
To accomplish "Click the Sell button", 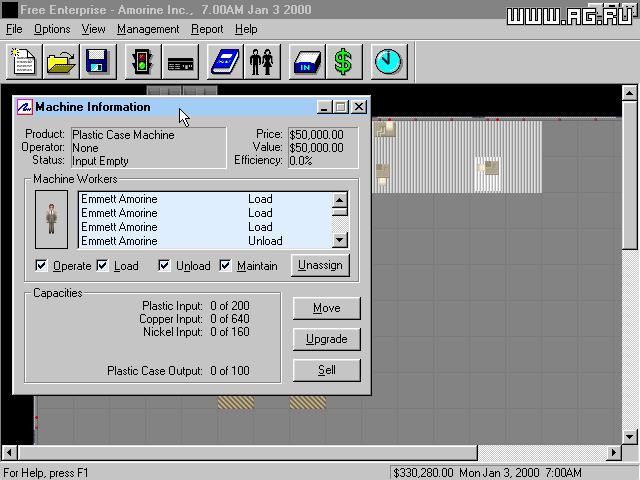I will [x=327, y=370].
